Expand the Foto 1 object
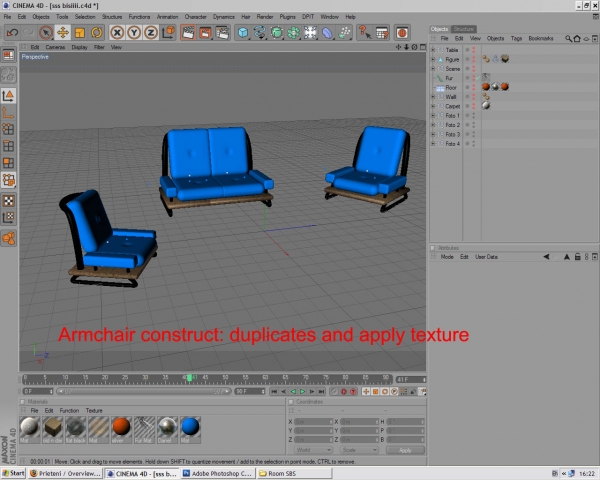Viewport: 600px width, 480px height. point(433,116)
